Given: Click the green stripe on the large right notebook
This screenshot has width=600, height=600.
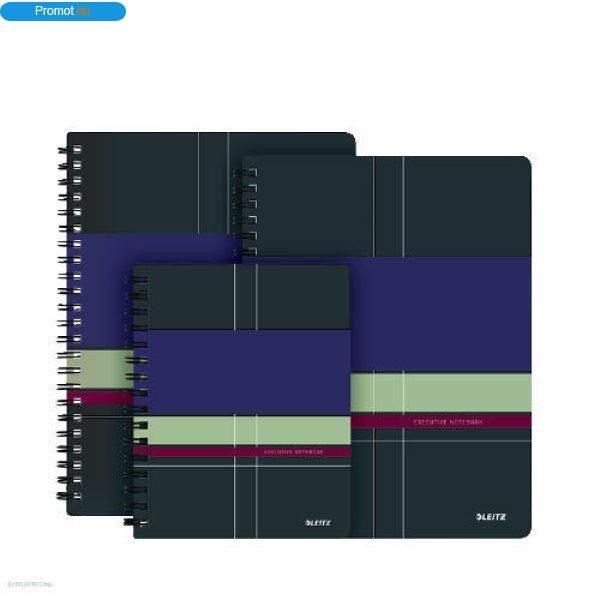Looking at the screenshot, I should point(441,393).
